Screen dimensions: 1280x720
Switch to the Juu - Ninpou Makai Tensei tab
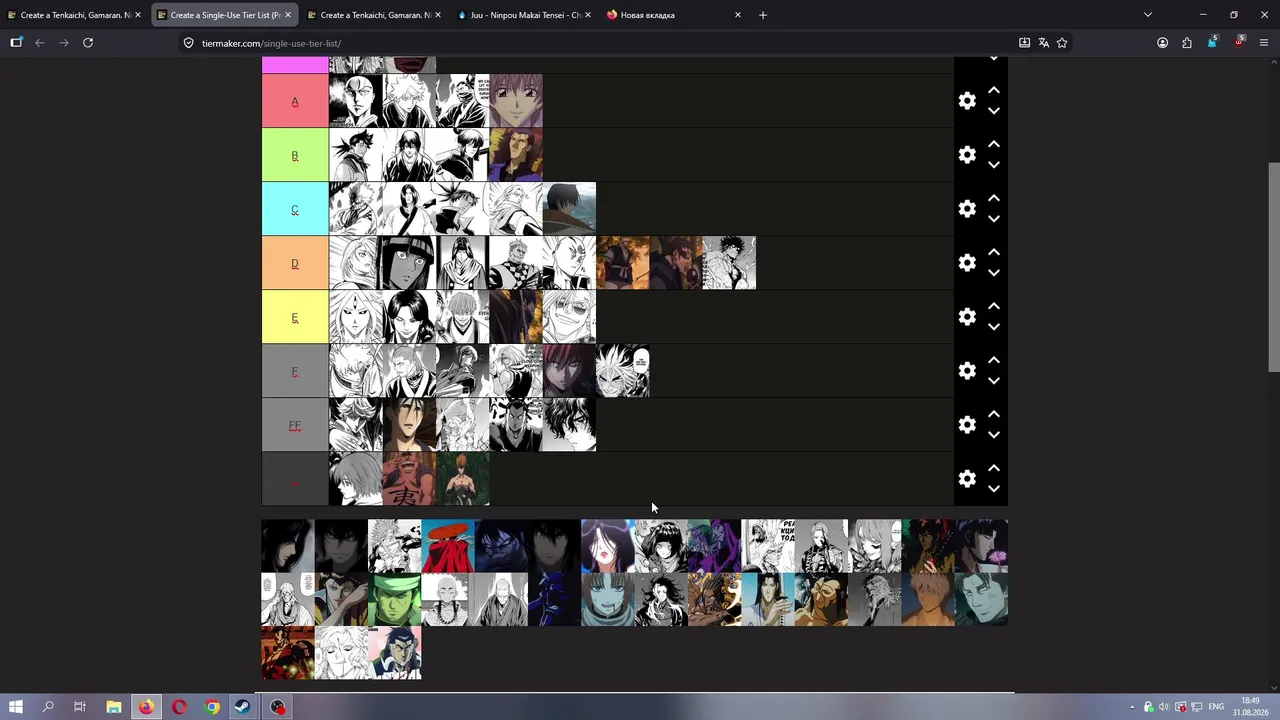(524, 15)
